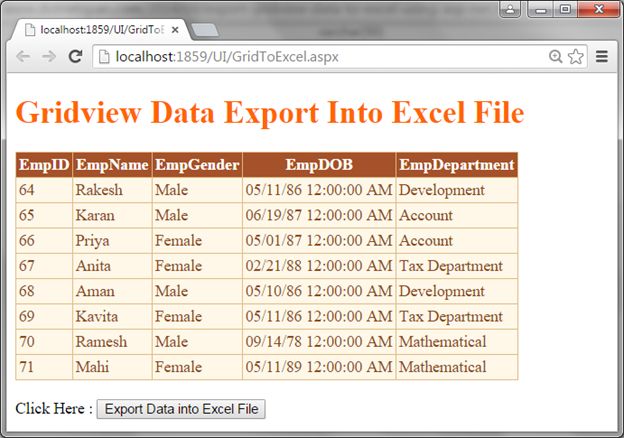Click the EmpID cell 66

point(44,240)
